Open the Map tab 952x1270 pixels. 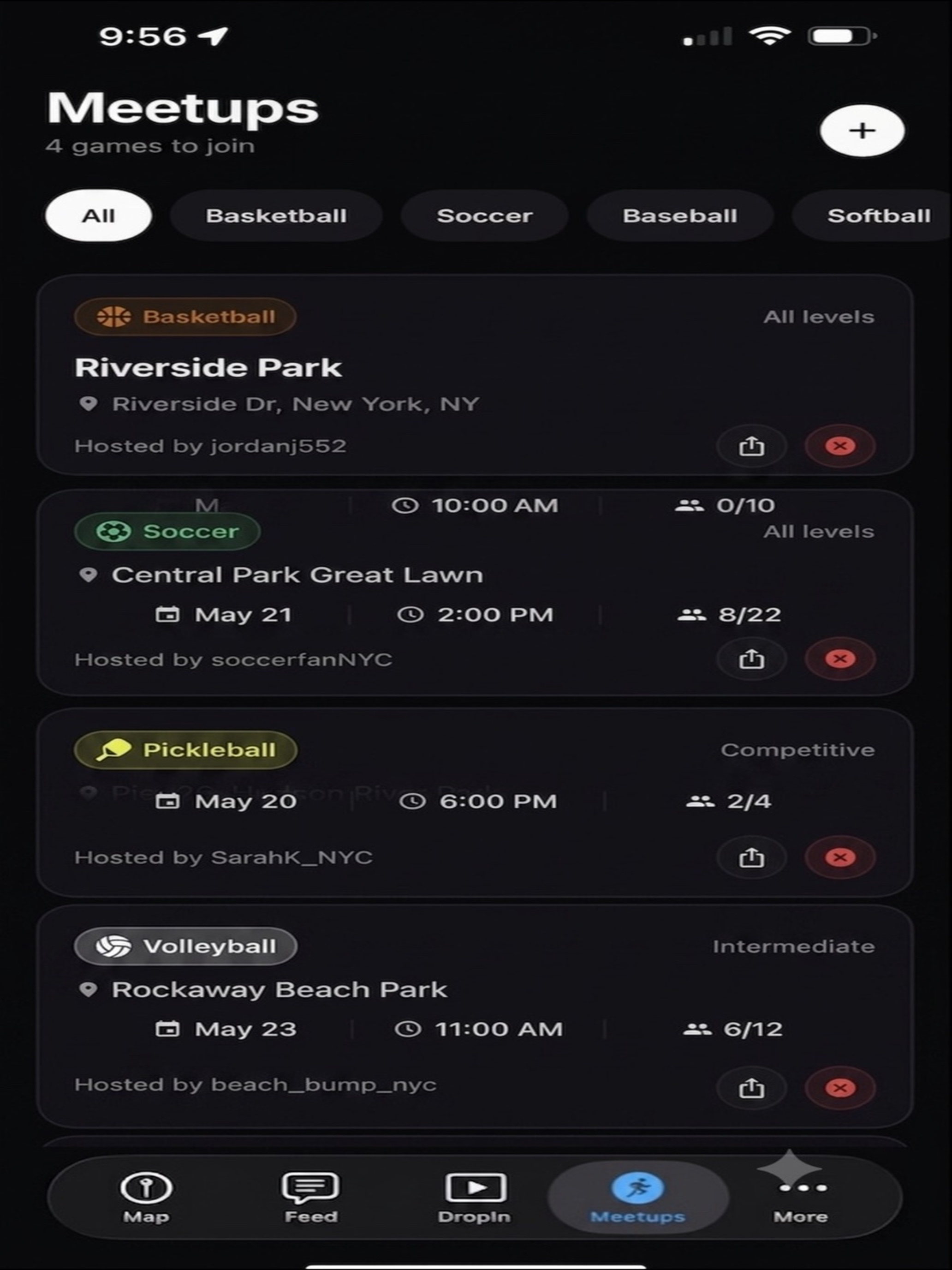tap(146, 1197)
